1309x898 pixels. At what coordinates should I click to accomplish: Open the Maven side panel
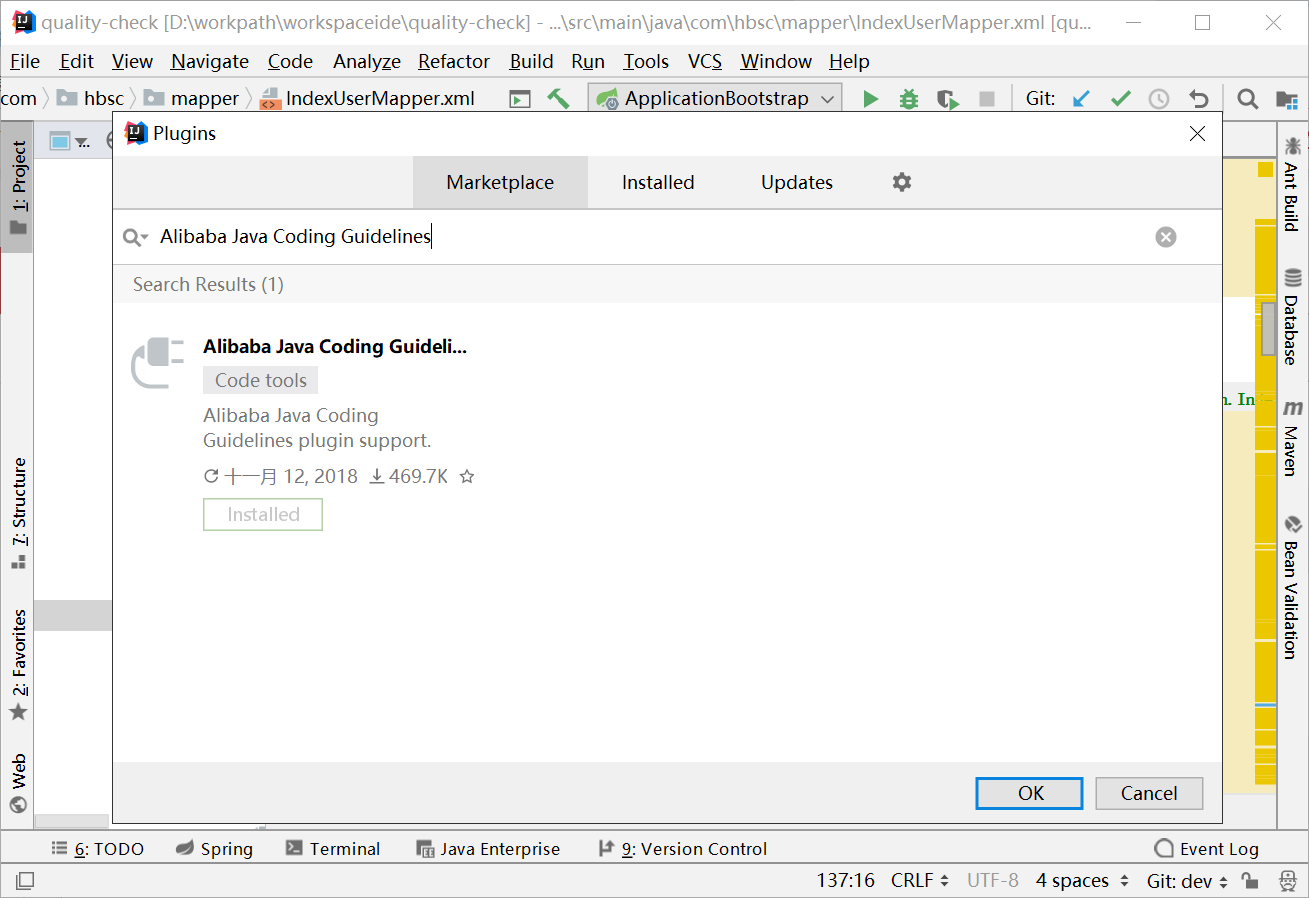(1292, 437)
